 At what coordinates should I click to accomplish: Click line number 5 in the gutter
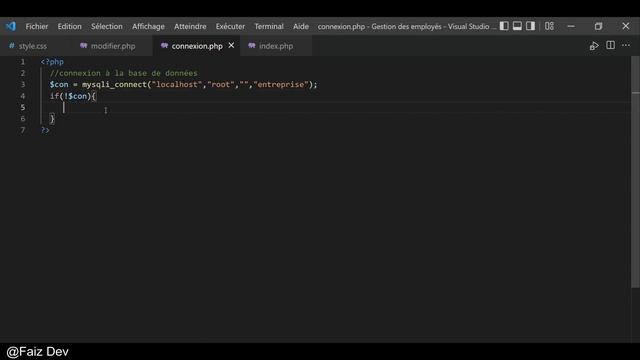coord(23,107)
